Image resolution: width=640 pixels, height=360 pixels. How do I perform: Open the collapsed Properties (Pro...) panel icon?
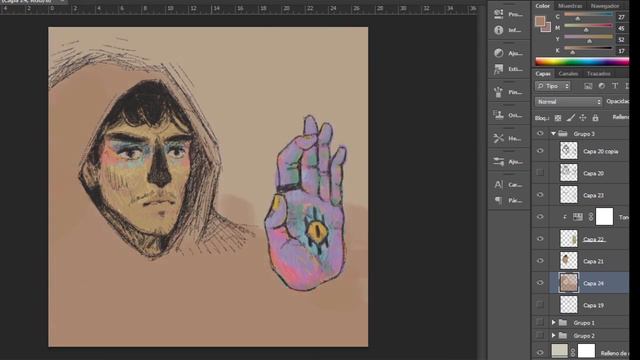pos(498,14)
